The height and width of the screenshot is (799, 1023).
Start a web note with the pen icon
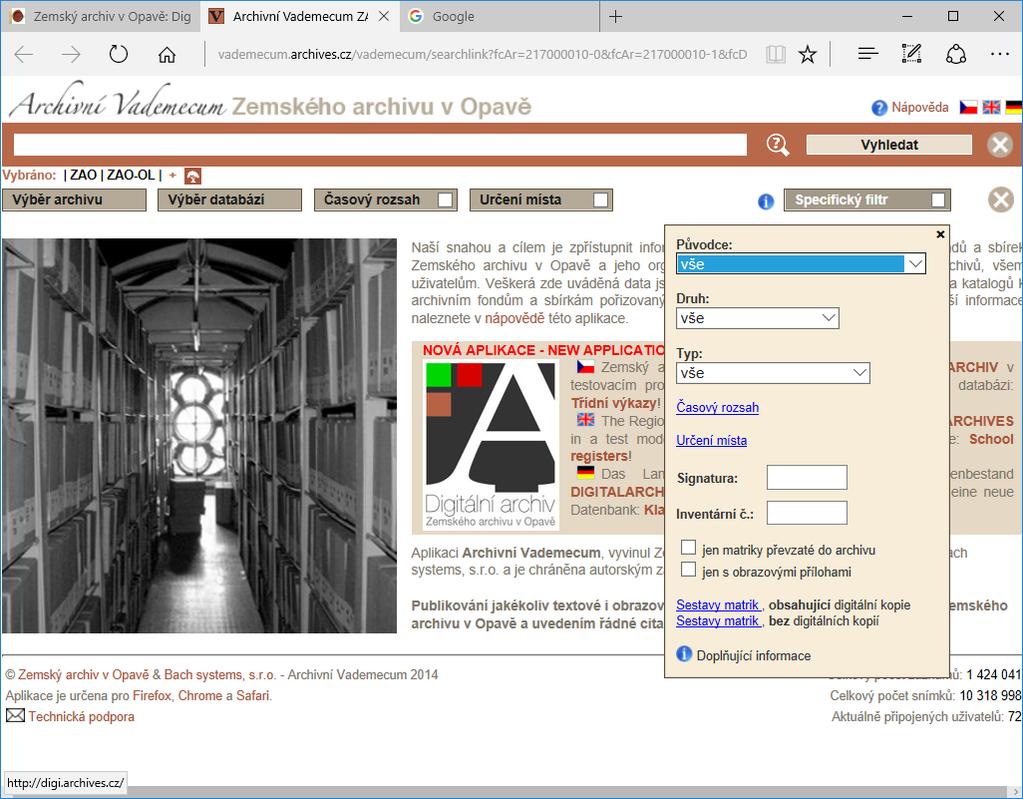click(x=911, y=54)
